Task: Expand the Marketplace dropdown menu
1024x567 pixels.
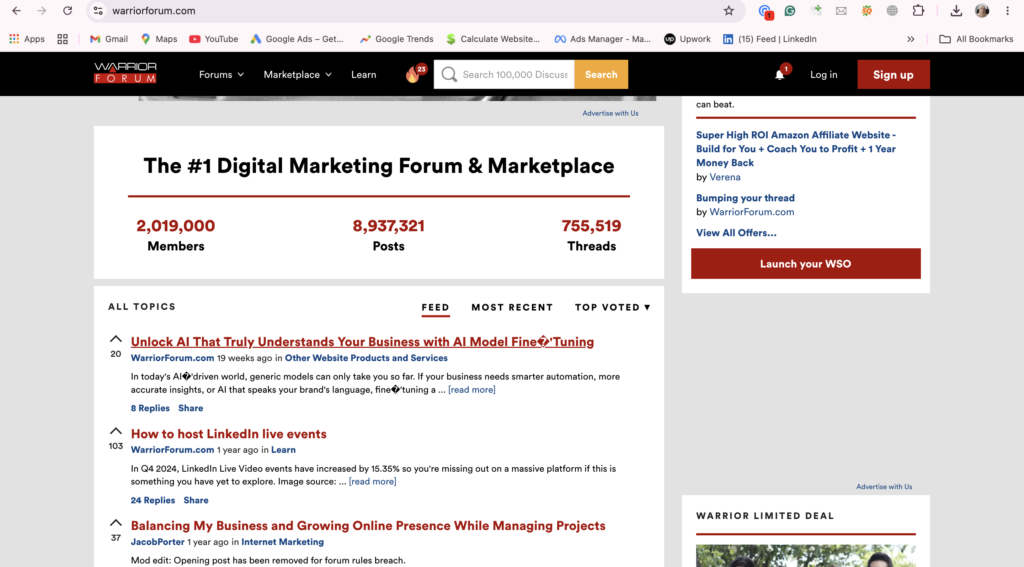Action: [297, 74]
